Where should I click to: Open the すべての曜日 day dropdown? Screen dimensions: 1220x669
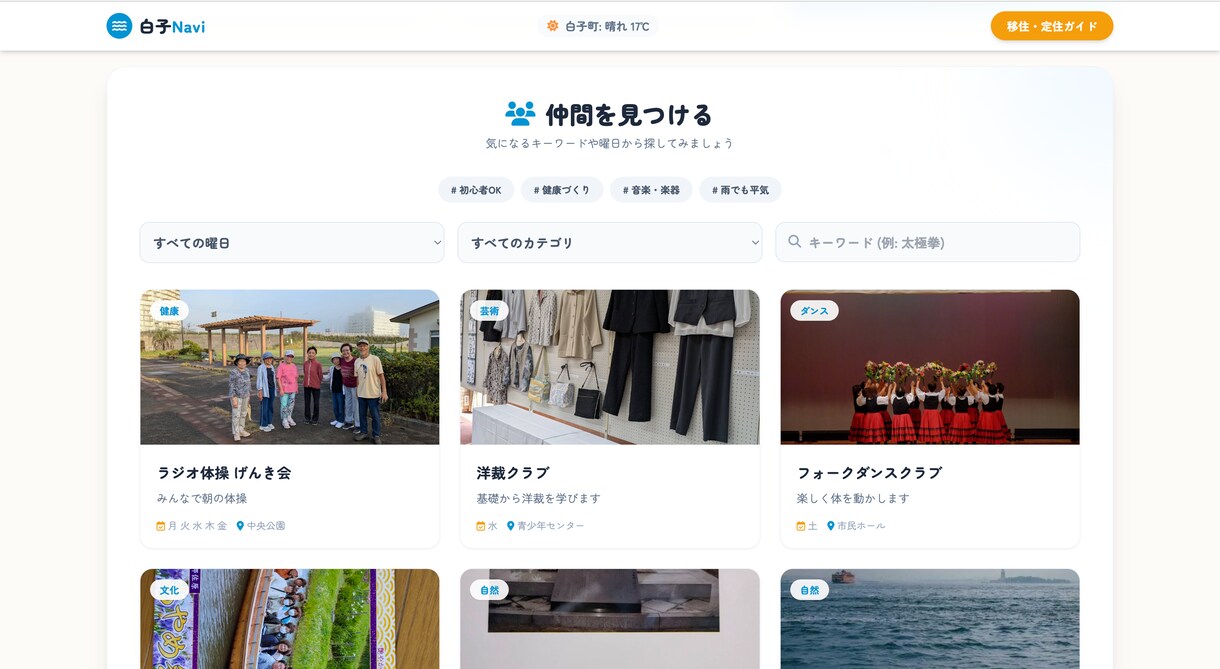coord(292,242)
